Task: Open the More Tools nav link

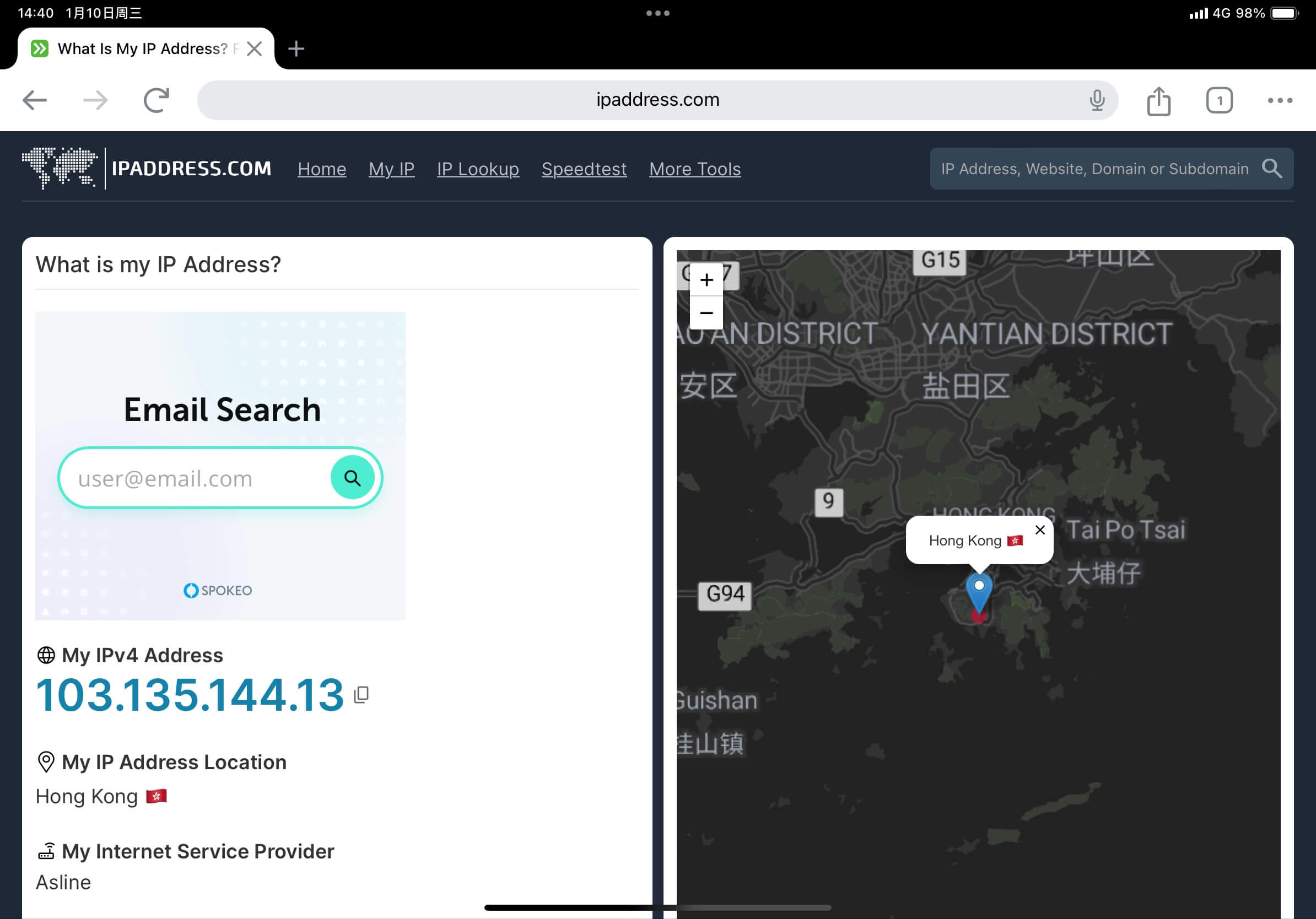Action: pos(695,169)
